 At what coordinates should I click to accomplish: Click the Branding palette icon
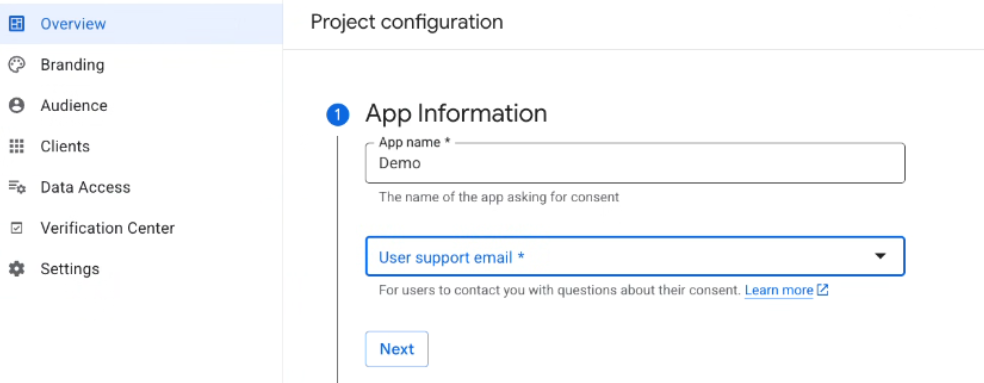16,65
